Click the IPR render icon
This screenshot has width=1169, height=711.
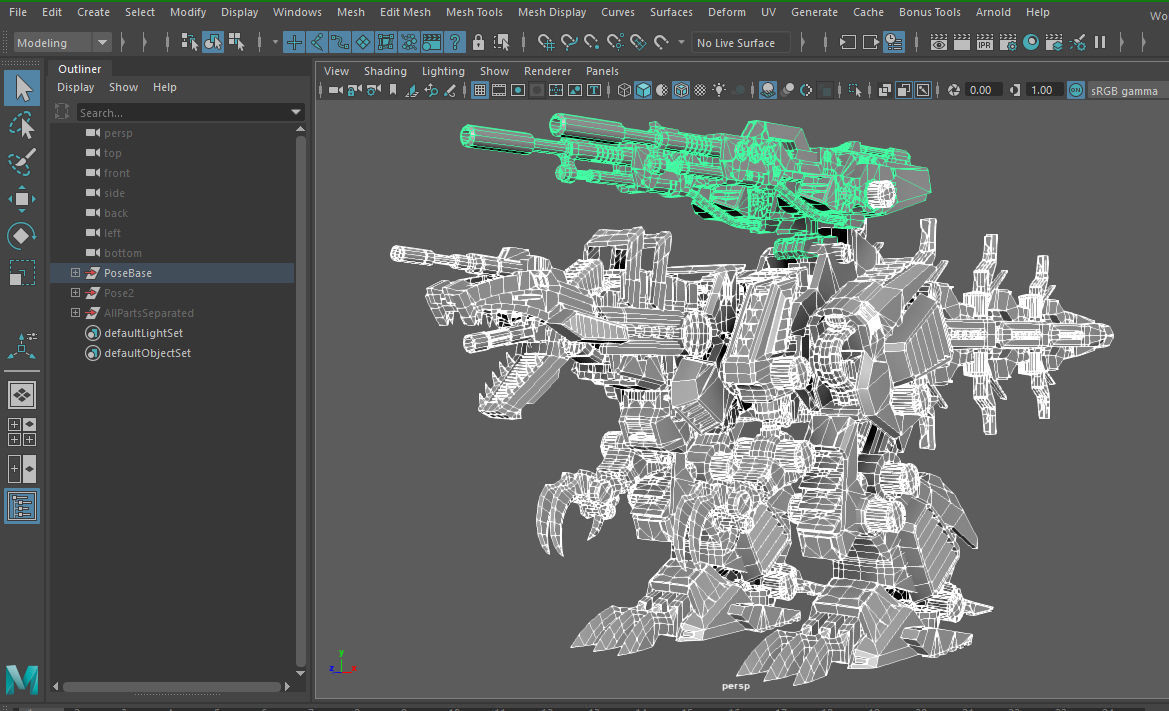pos(985,42)
